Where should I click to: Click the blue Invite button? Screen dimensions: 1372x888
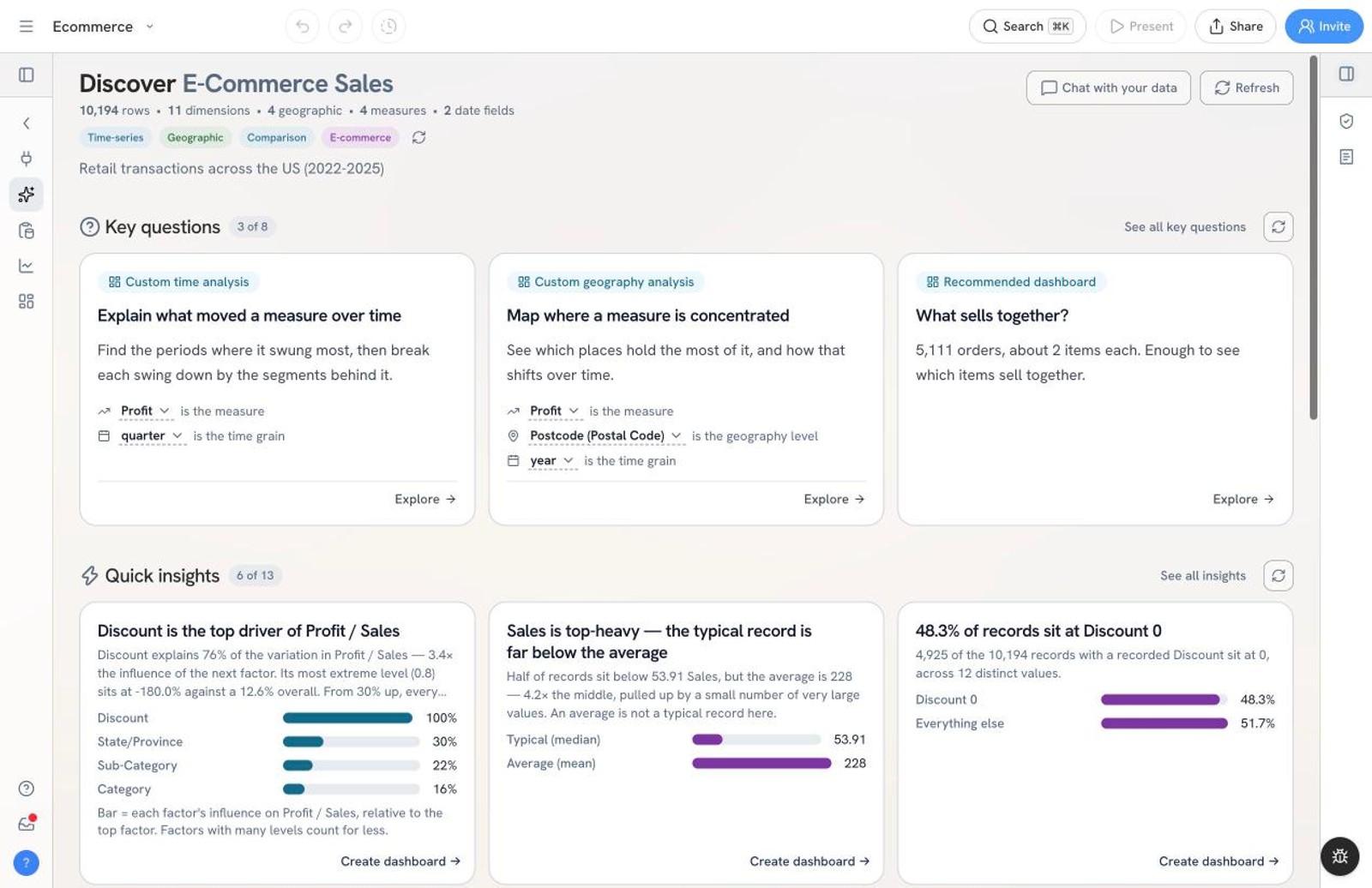point(1324,27)
